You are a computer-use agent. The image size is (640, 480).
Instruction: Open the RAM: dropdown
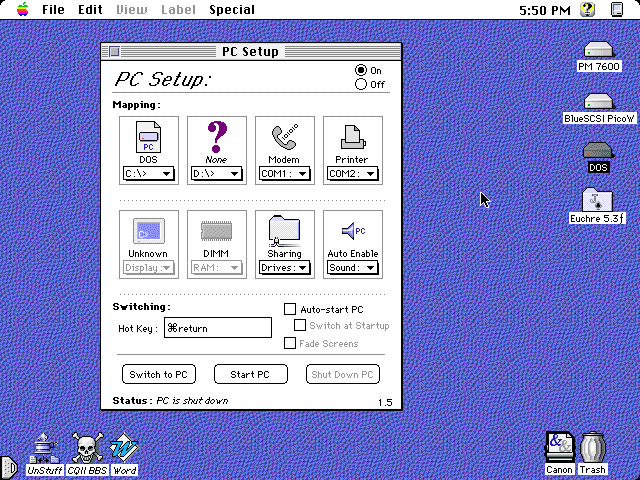(x=216, y=268)
